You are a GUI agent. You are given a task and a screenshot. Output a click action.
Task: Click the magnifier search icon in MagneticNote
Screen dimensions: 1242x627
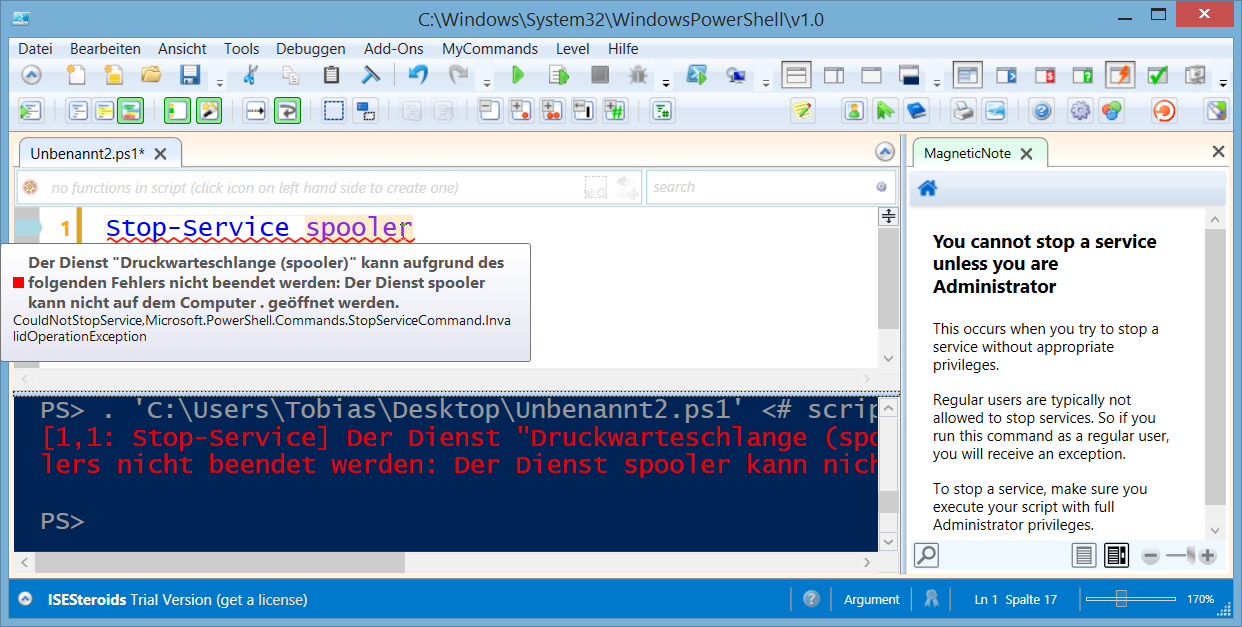click(x=926, y=555)
